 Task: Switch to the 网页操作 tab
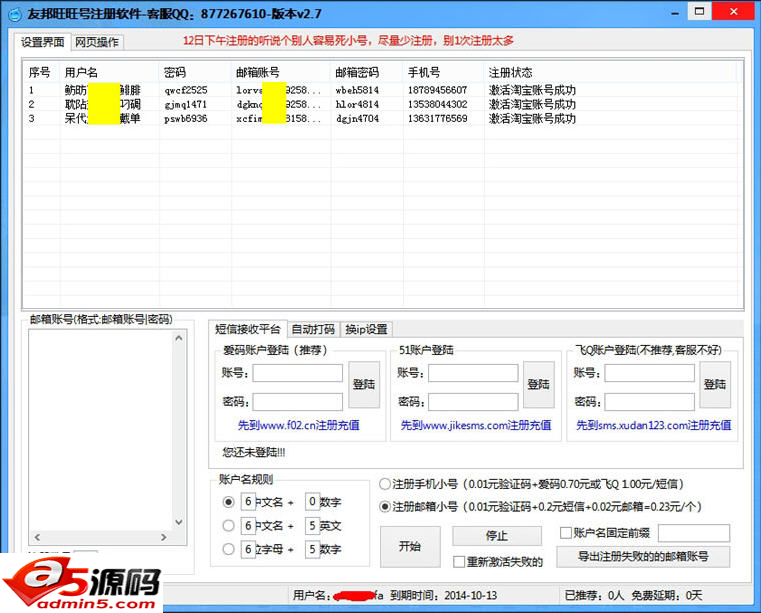click(x=97, y=42)
